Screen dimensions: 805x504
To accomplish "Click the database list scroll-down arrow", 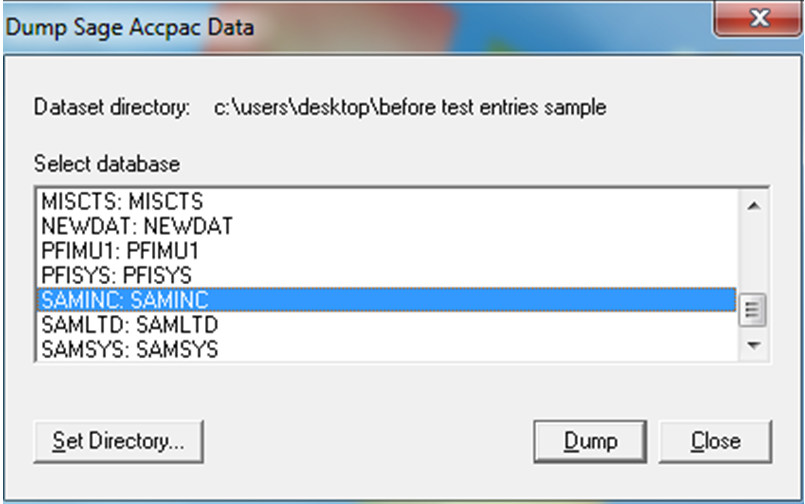I will pyautogui.click(x=754, y=345).
